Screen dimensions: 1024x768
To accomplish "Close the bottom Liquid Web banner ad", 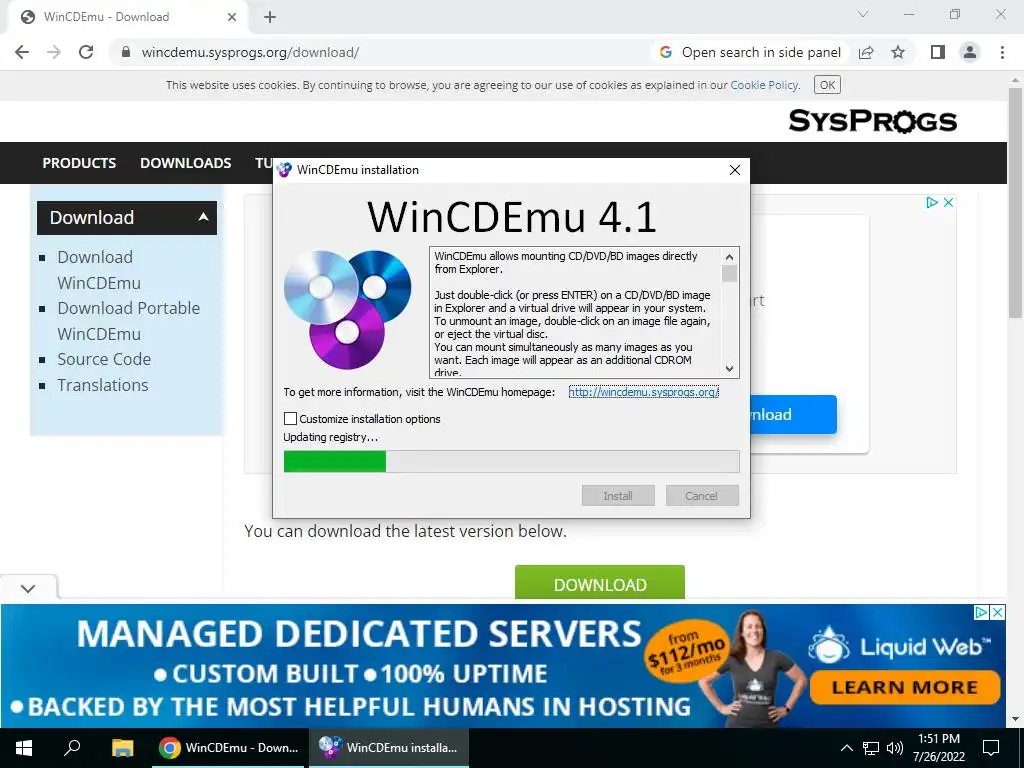I will (997, 612).
